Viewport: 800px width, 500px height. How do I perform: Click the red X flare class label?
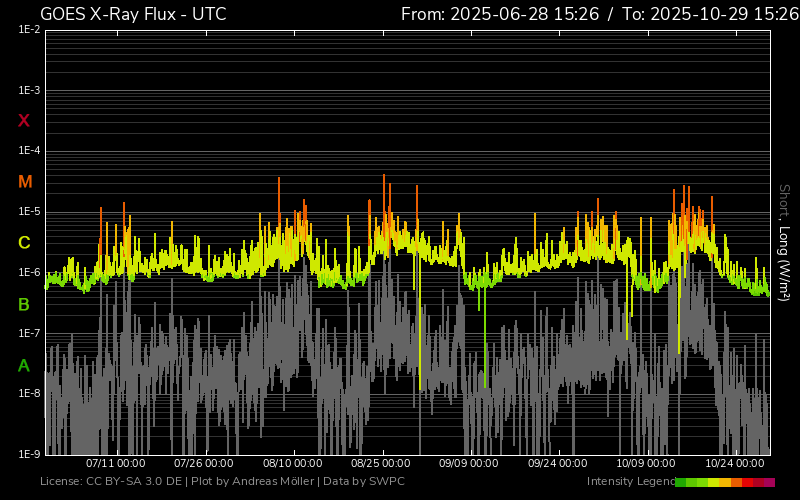[x=24, y=121]
